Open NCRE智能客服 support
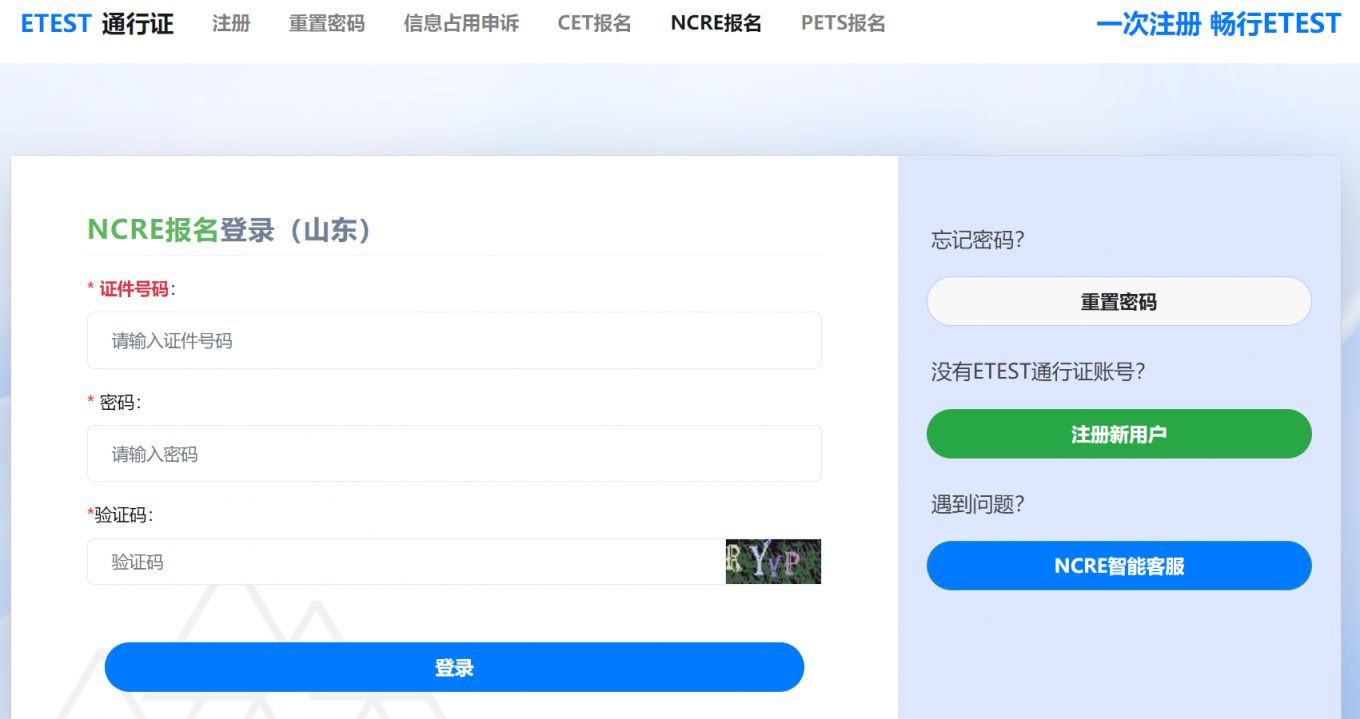This screenshot has width=1360, height=719. 1118,566
